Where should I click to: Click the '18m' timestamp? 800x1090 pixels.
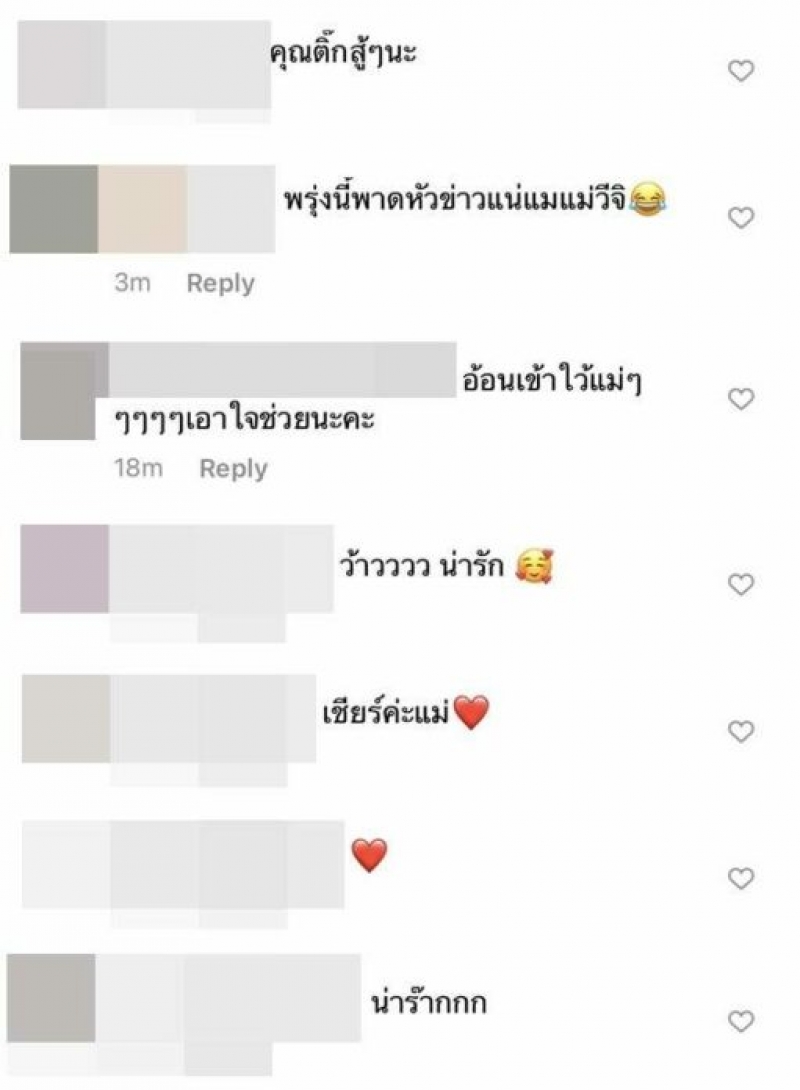tap(138, 469)
